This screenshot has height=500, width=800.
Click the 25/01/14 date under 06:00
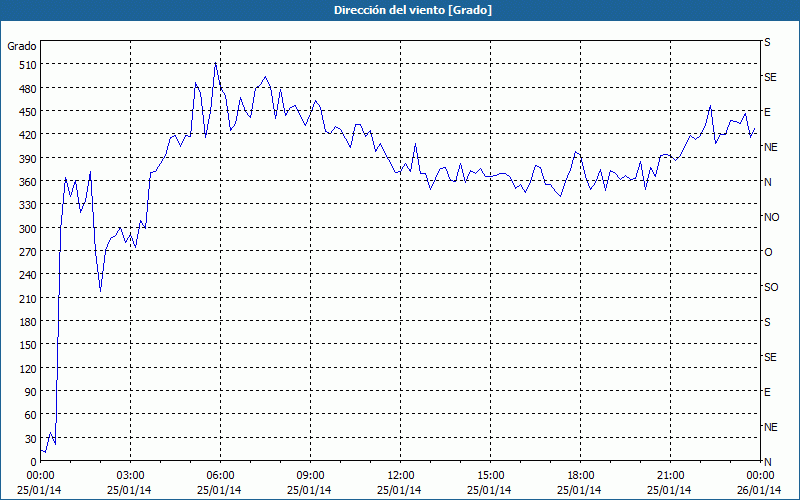(x=219, y=490)
